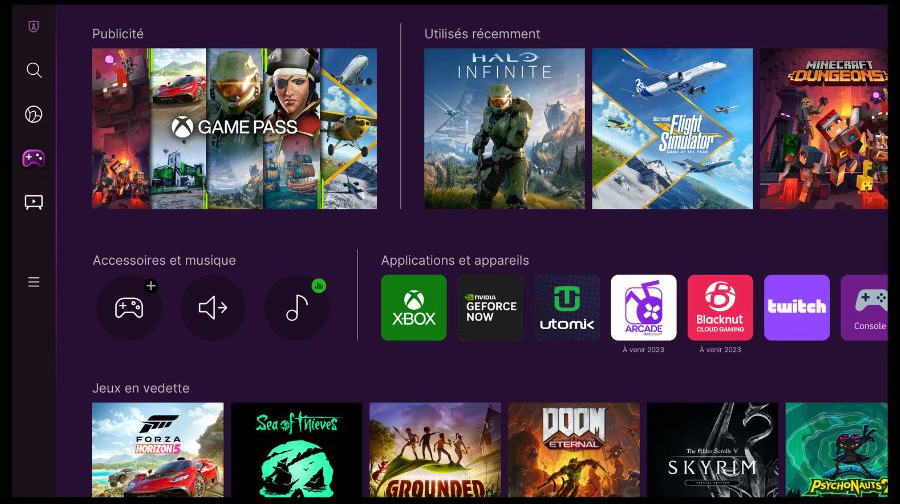This screenshot has width=900, height=504.
Task: Open the Nvidia GeForce Now app
Action: (x=490, y=308)
